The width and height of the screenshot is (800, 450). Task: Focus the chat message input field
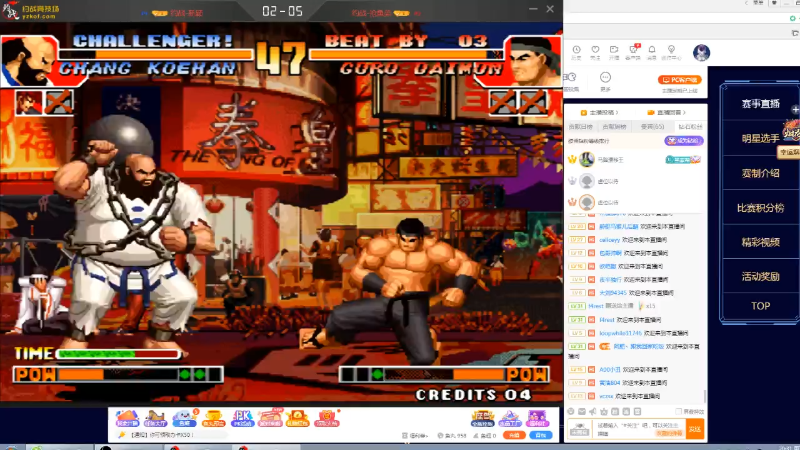640,429
